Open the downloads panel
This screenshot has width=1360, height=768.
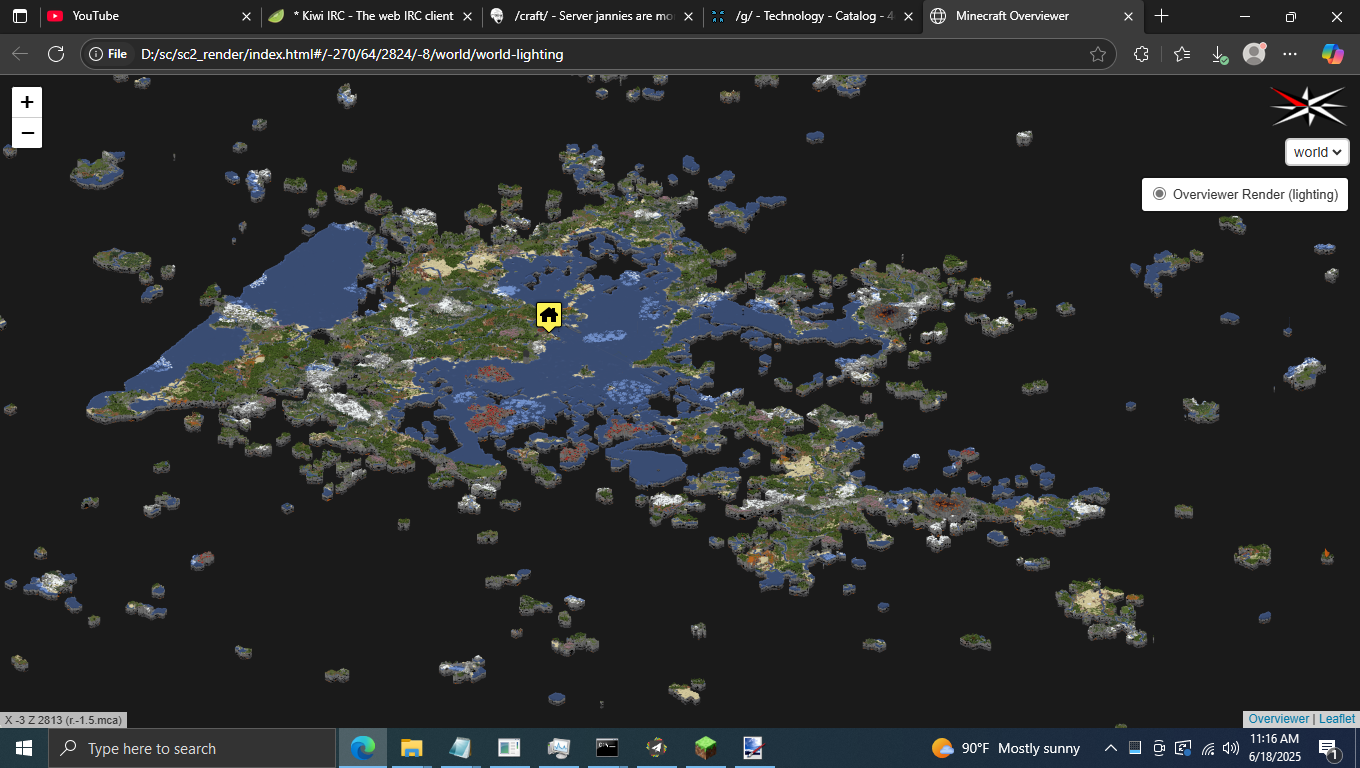(x=1218, y=54)
